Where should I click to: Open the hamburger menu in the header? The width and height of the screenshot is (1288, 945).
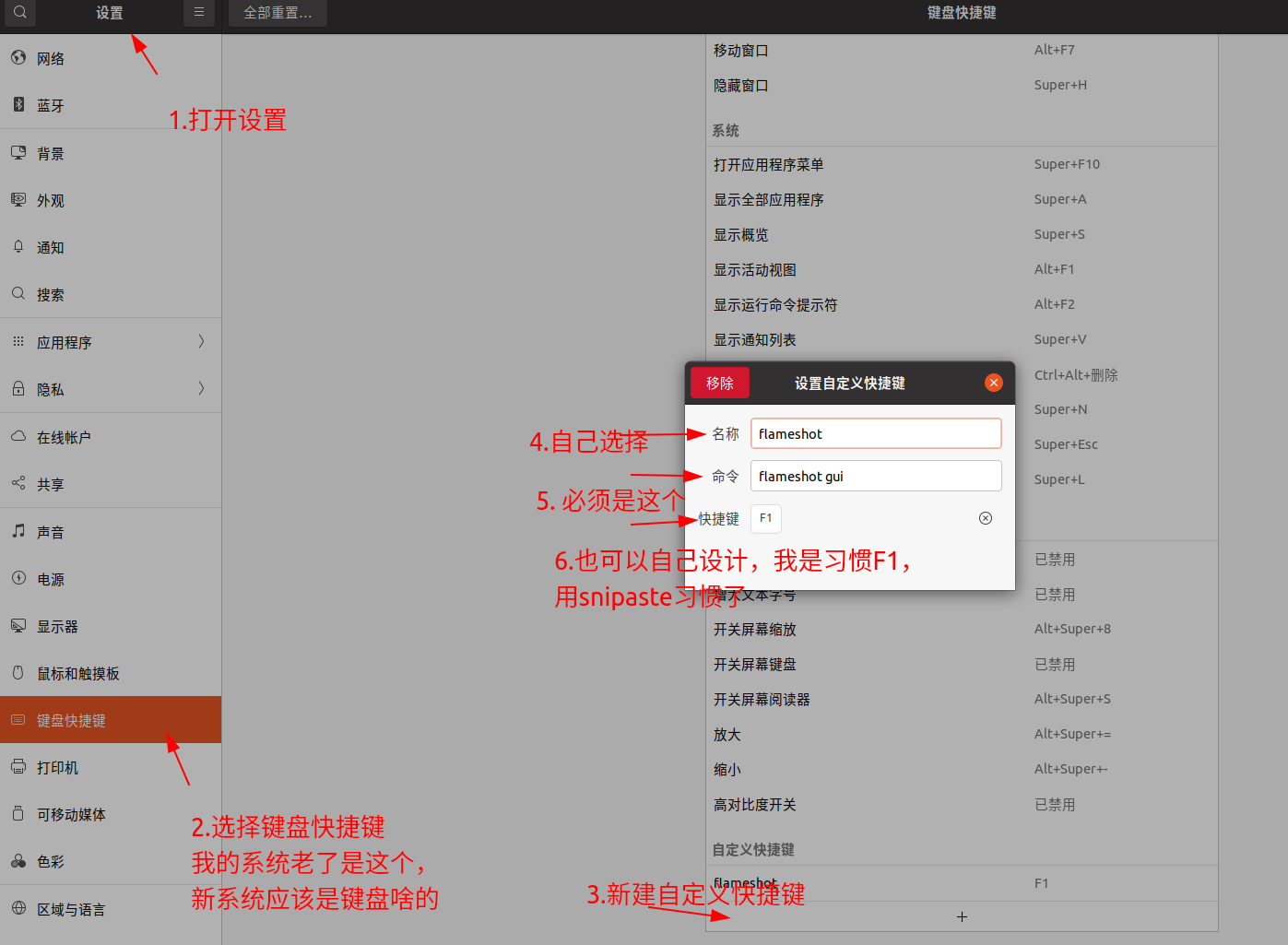(198, 13)
